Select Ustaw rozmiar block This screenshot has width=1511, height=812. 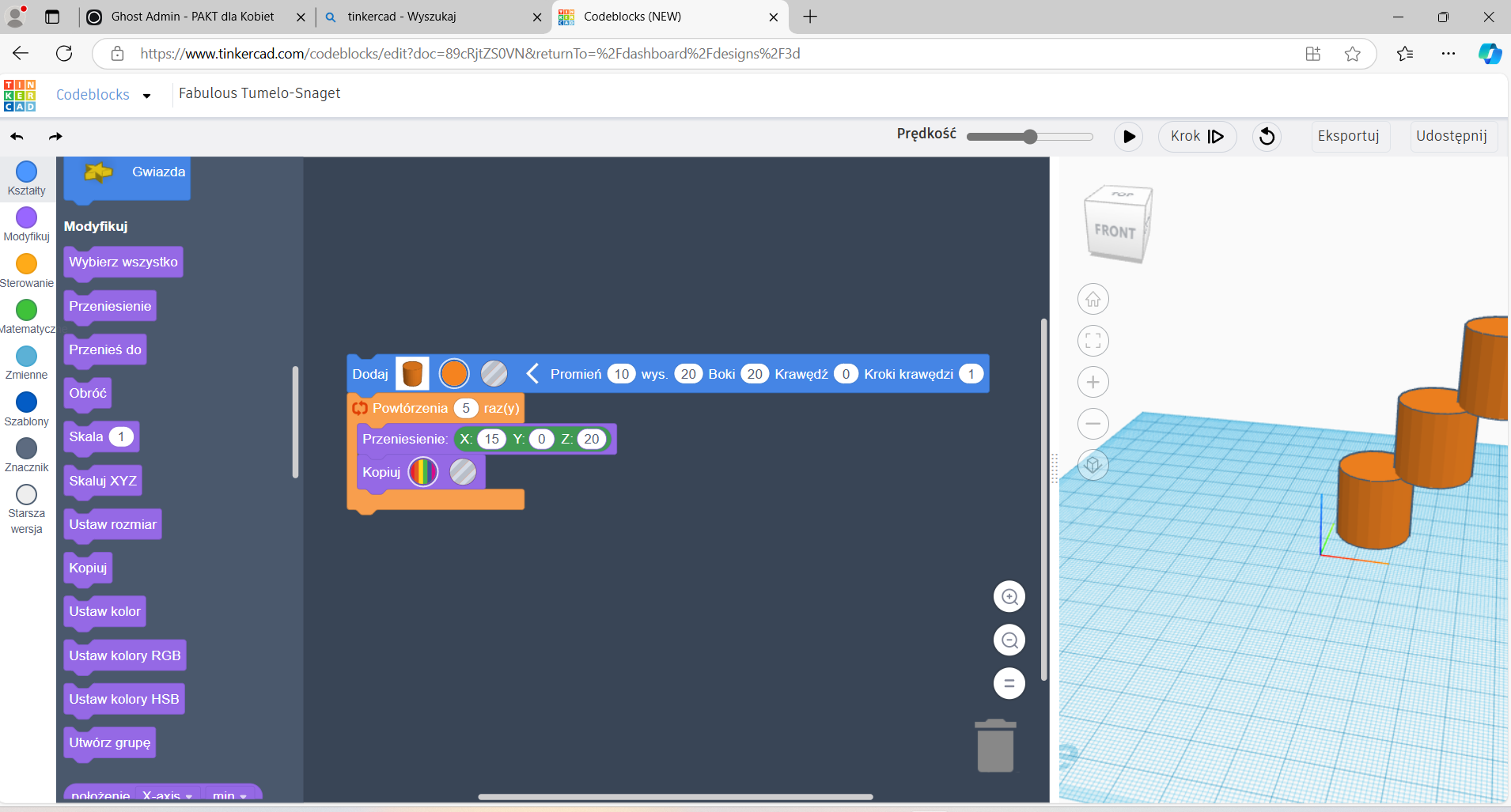click(x=113, y=525)
